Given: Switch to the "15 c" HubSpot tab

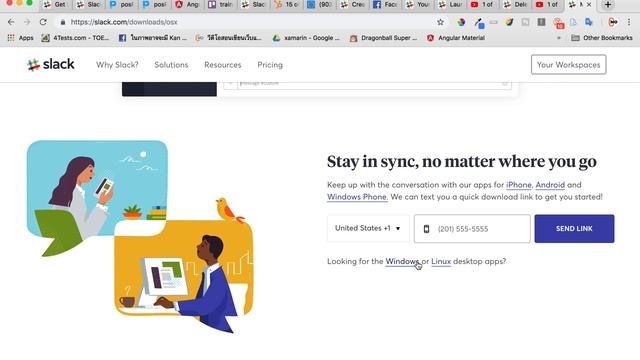Looking at the screenshot, I should [x=287, y=4].
